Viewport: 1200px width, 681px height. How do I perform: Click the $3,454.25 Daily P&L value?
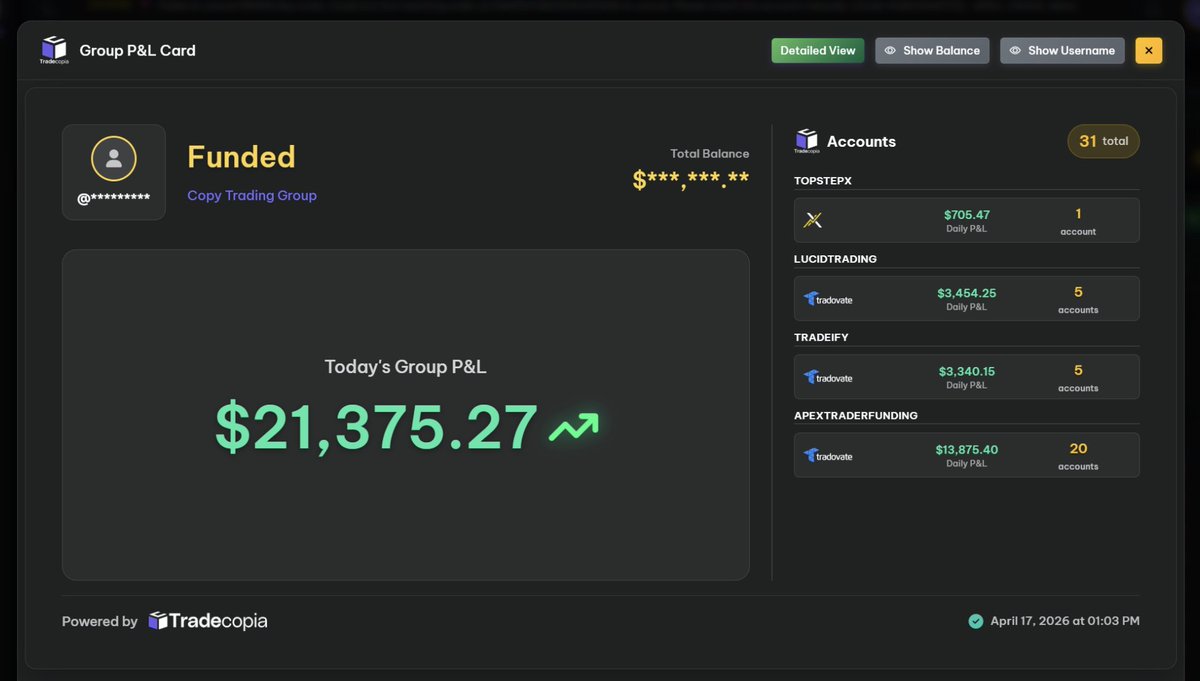click(966, 293)
